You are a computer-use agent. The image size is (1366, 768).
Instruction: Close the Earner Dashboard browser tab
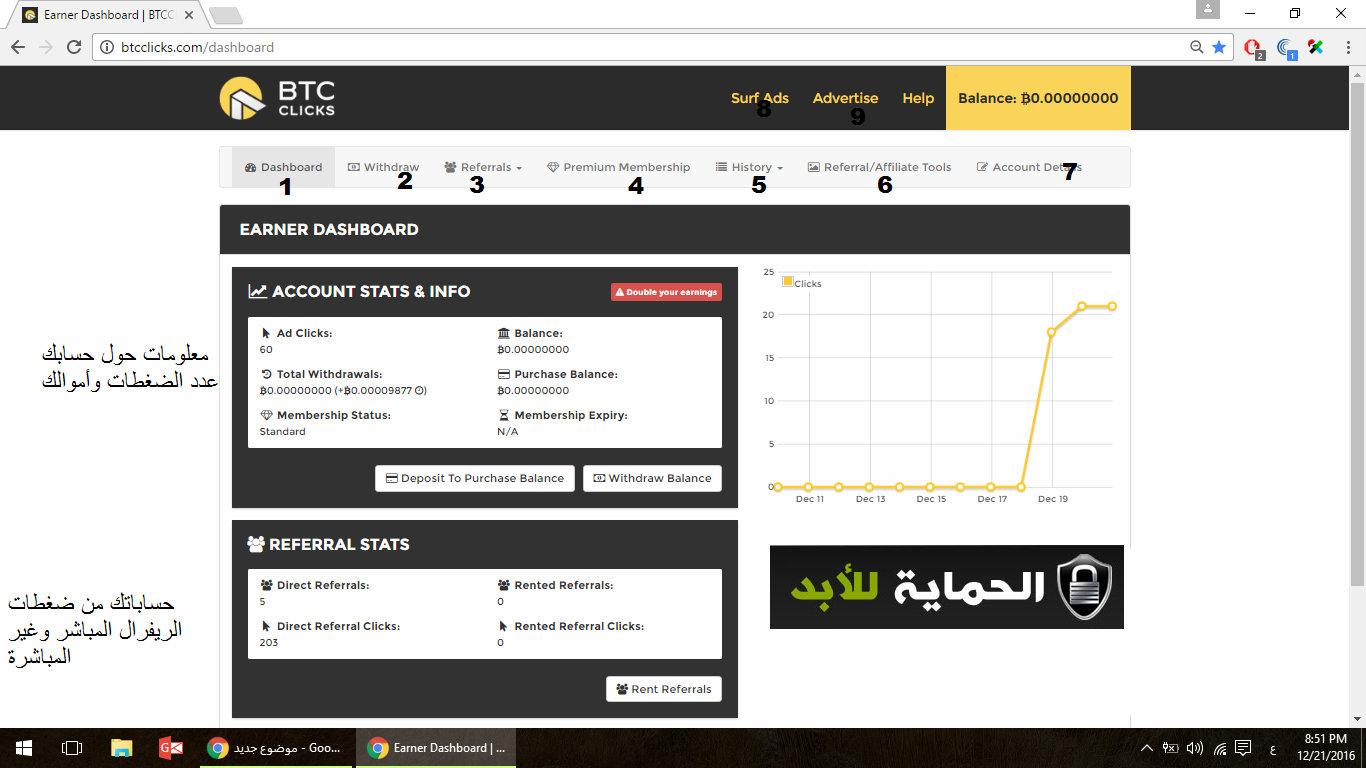coord(189,15)
